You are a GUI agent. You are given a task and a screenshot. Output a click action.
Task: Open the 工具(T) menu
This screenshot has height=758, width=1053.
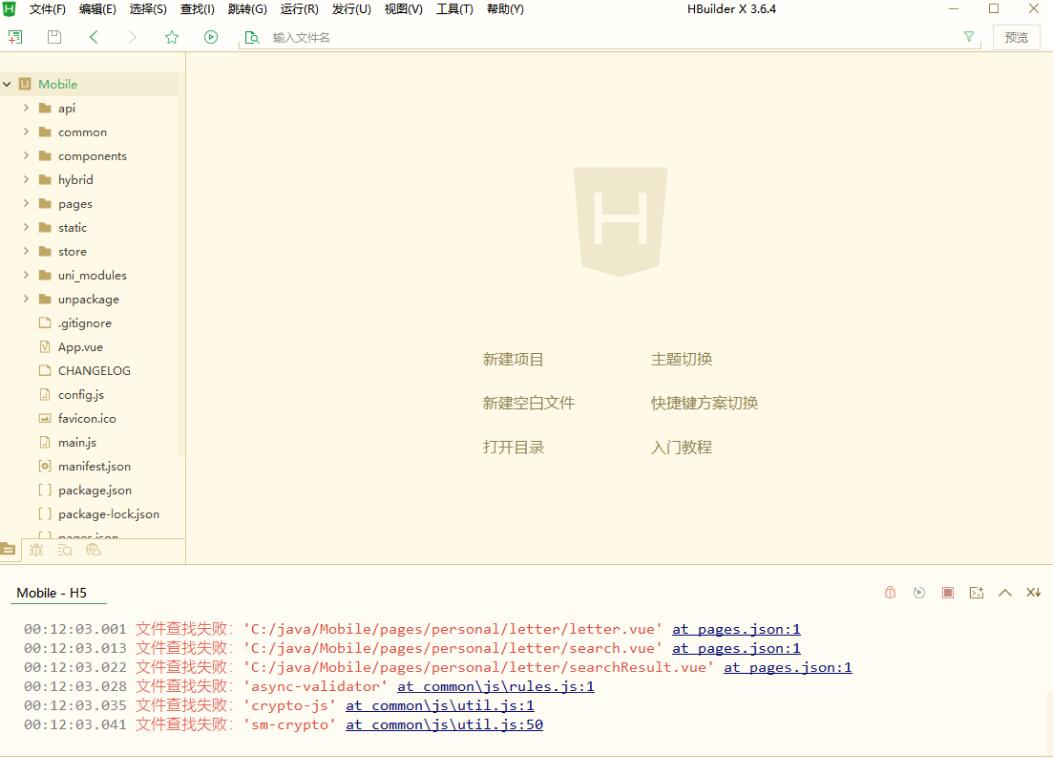coord(455,9)
